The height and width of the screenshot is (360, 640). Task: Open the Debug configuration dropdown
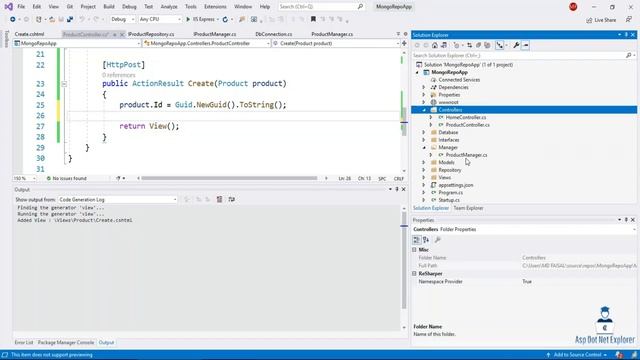[x=122, y=19]
